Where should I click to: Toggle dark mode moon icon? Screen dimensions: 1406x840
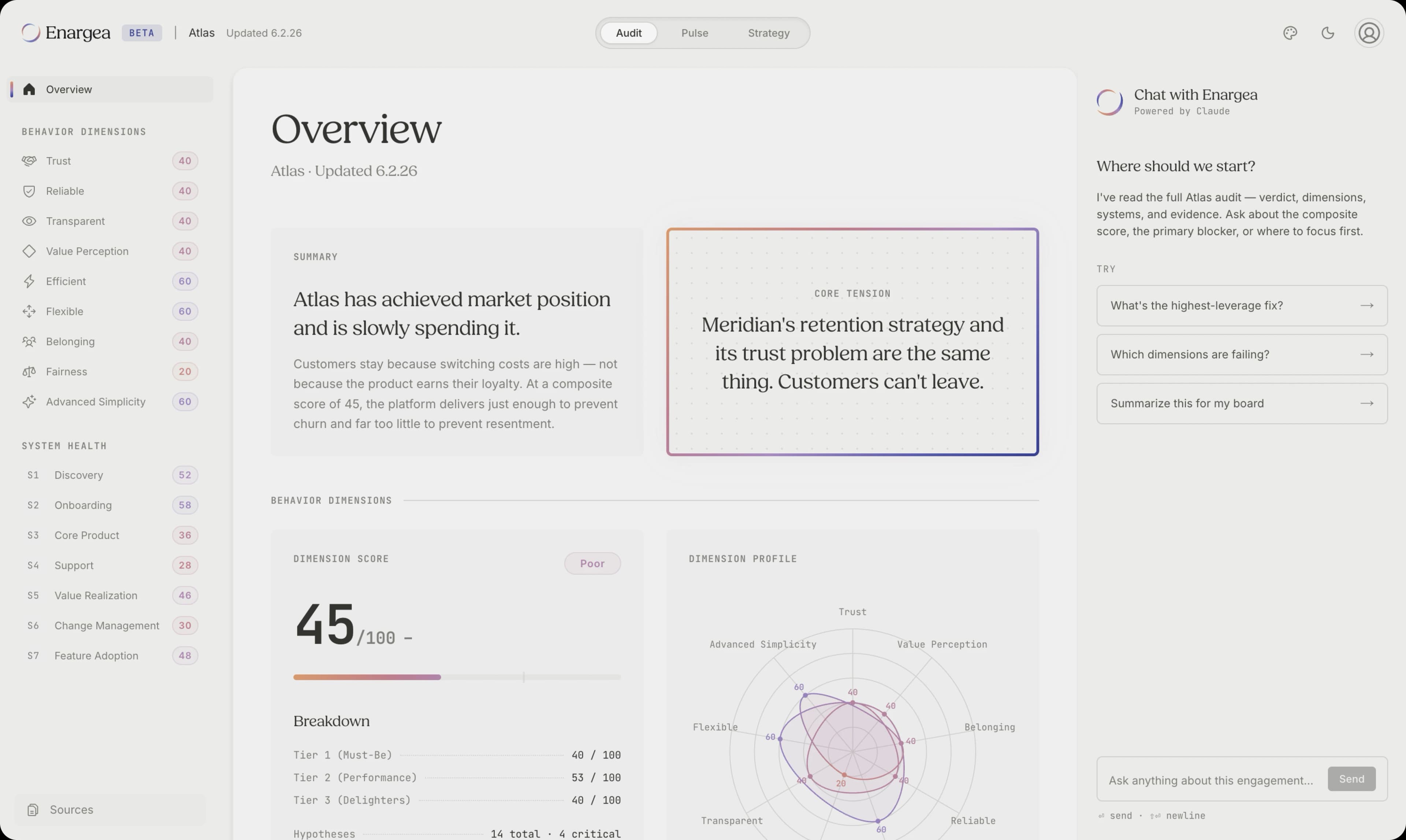pyautogui.click(x=1327, y=33)
